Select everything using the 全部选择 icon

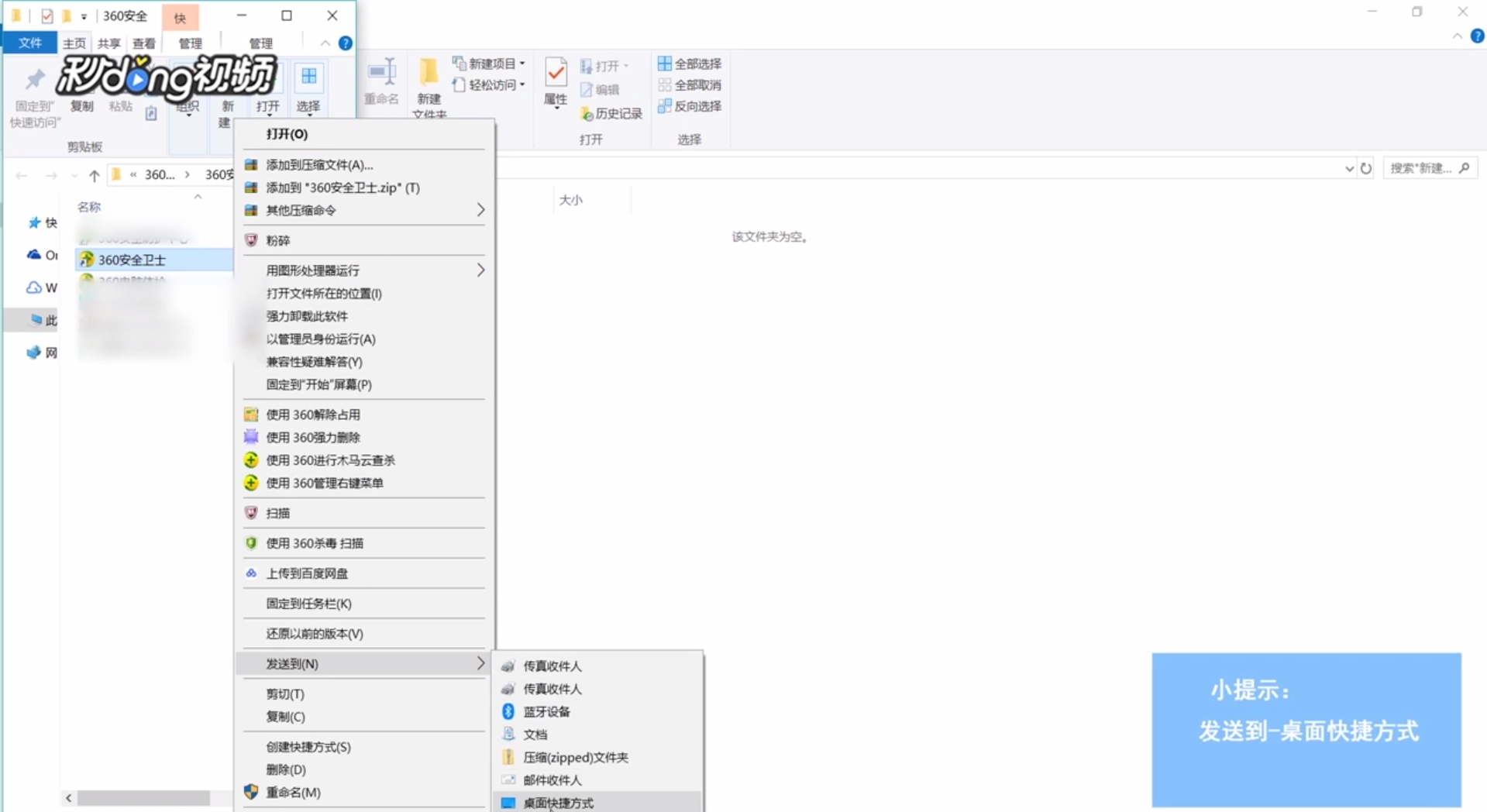[x=688, y=64]
